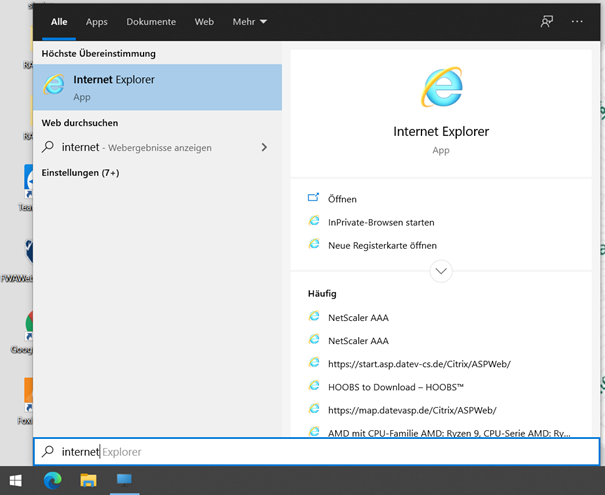Expand more actions with the circular chevron
The image size is (605, 495).
coord(441,271)
